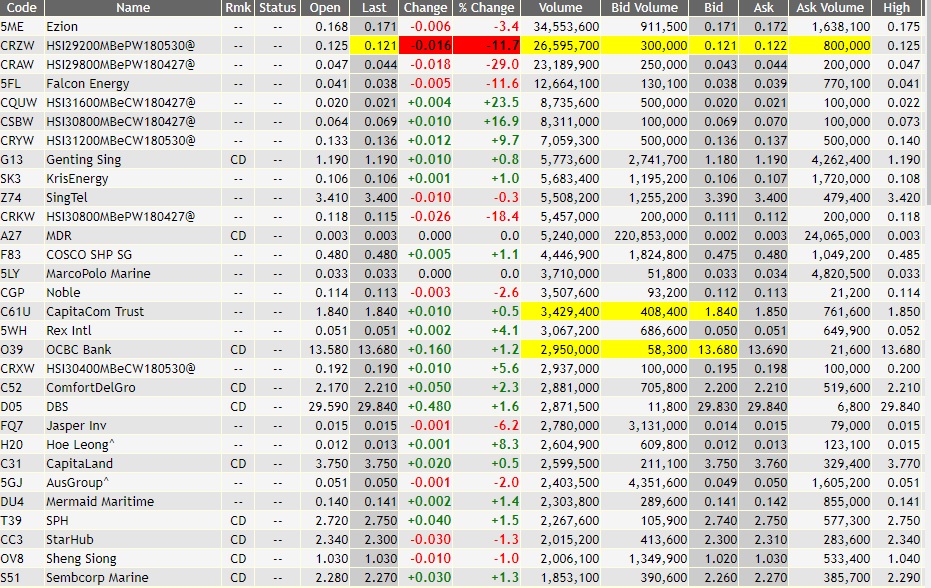The width and height of the screenshot is (931, 588).
Task: Select the DBS stock name
Action: 57,407
